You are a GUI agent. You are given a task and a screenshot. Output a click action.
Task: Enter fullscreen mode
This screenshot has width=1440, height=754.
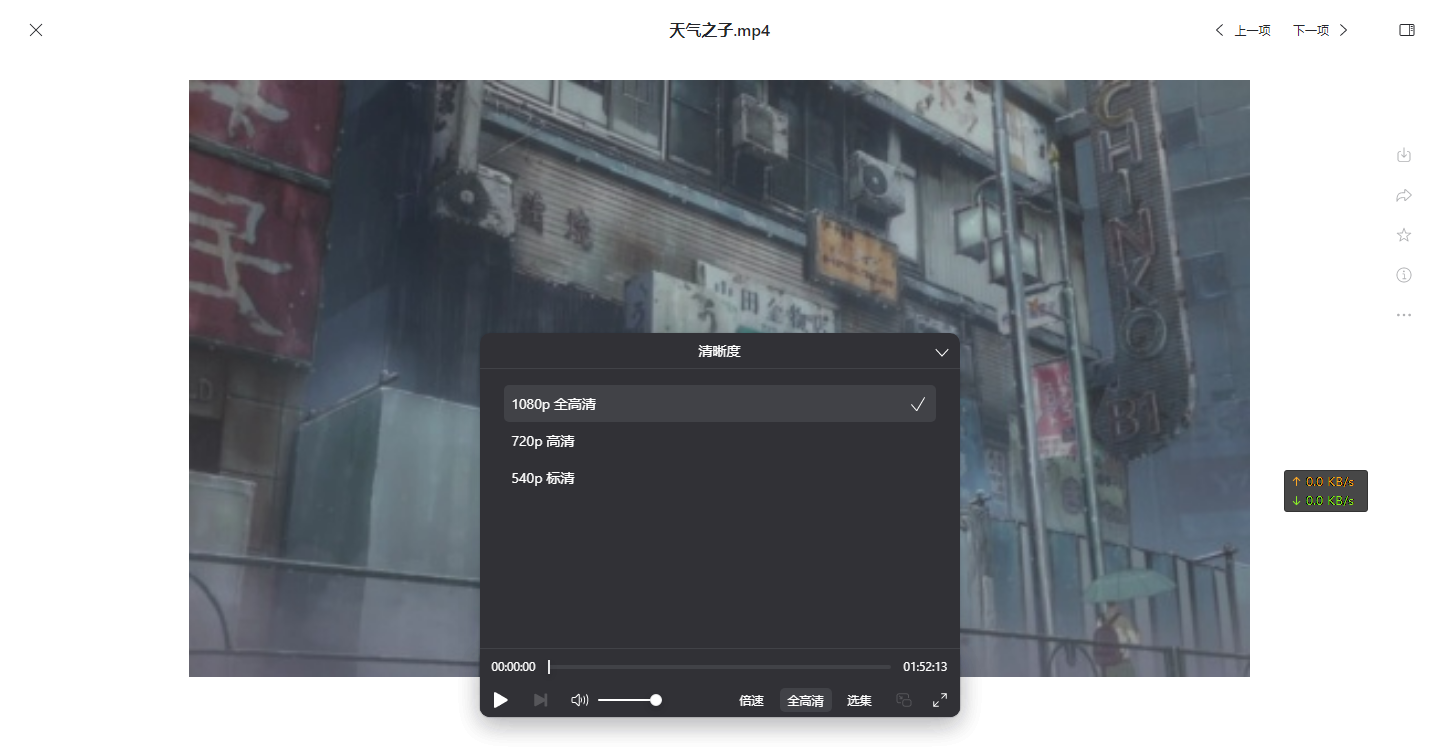coord(940,700)
